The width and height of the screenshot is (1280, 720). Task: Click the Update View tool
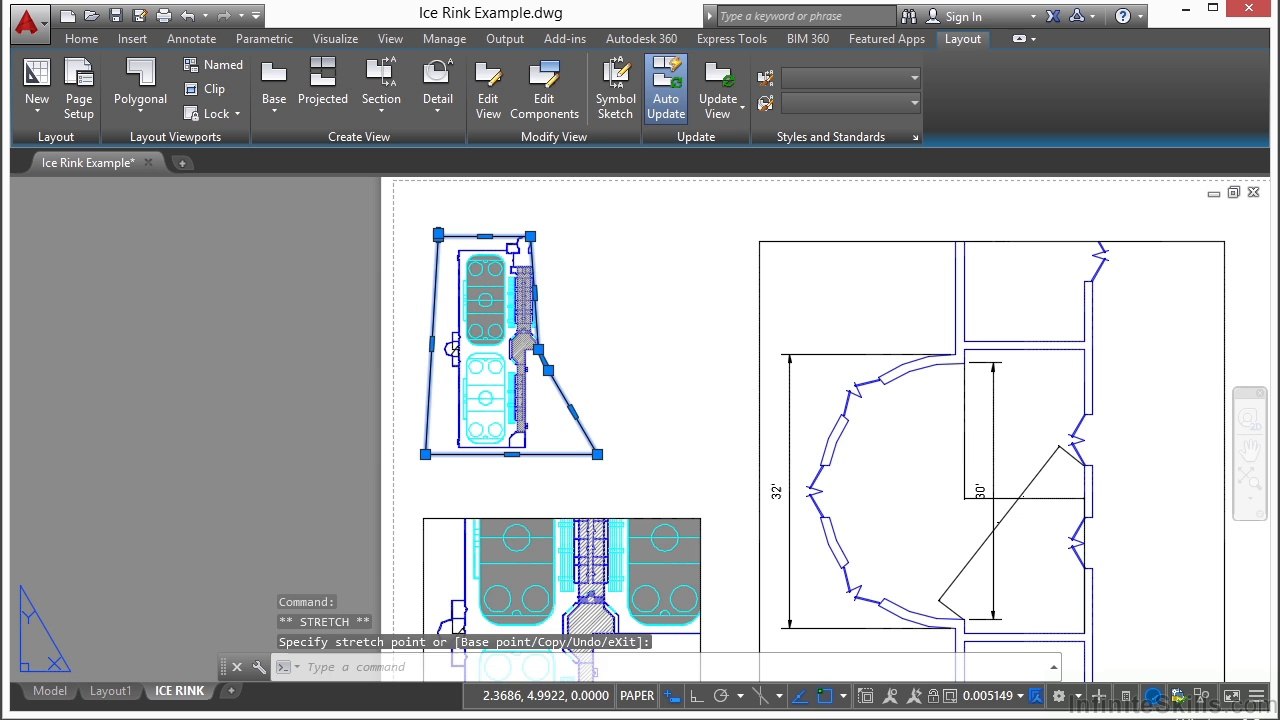coord(718,88)
